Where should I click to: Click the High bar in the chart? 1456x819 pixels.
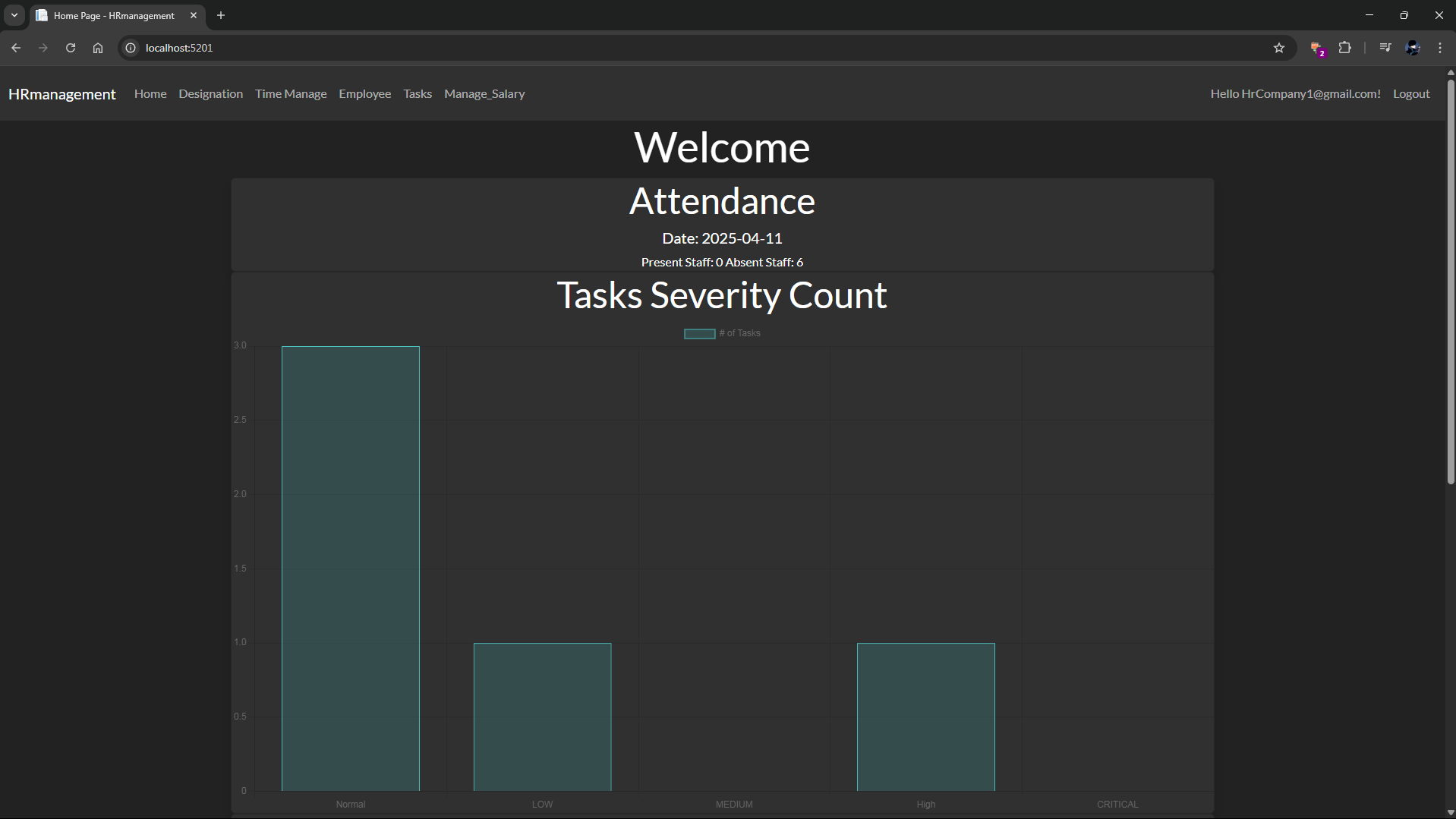coord(925,717)
